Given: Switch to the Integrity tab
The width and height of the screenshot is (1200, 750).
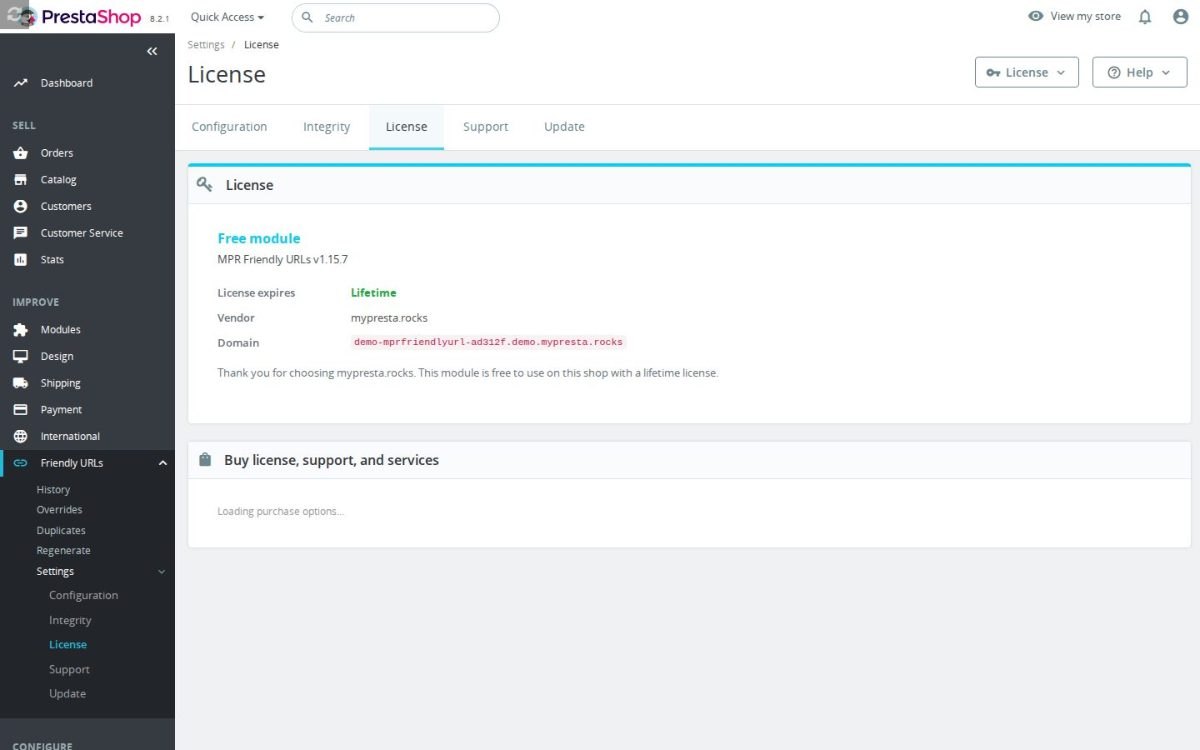Looking at the screenshot, I should click(x=327, y=127).
